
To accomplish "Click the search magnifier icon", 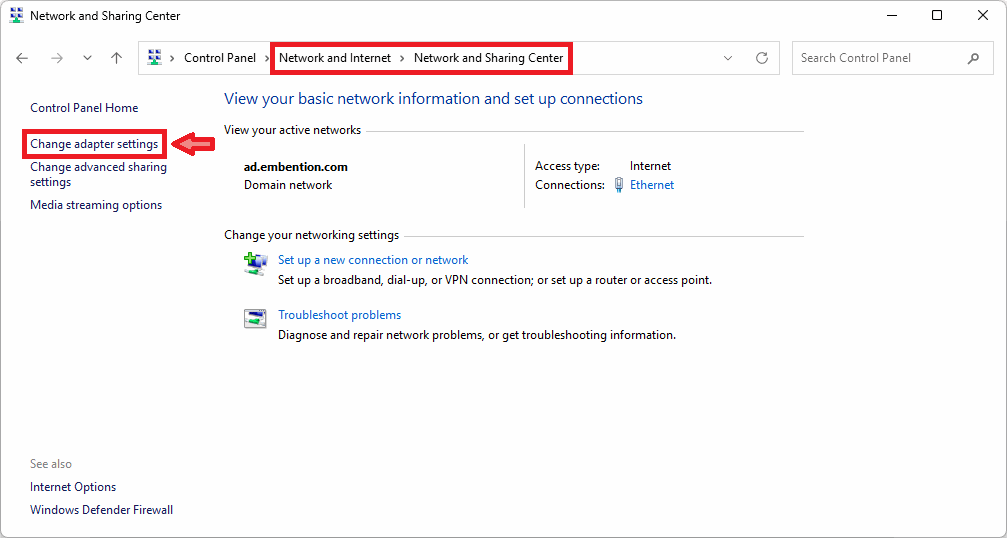I will tap(973, 58).
